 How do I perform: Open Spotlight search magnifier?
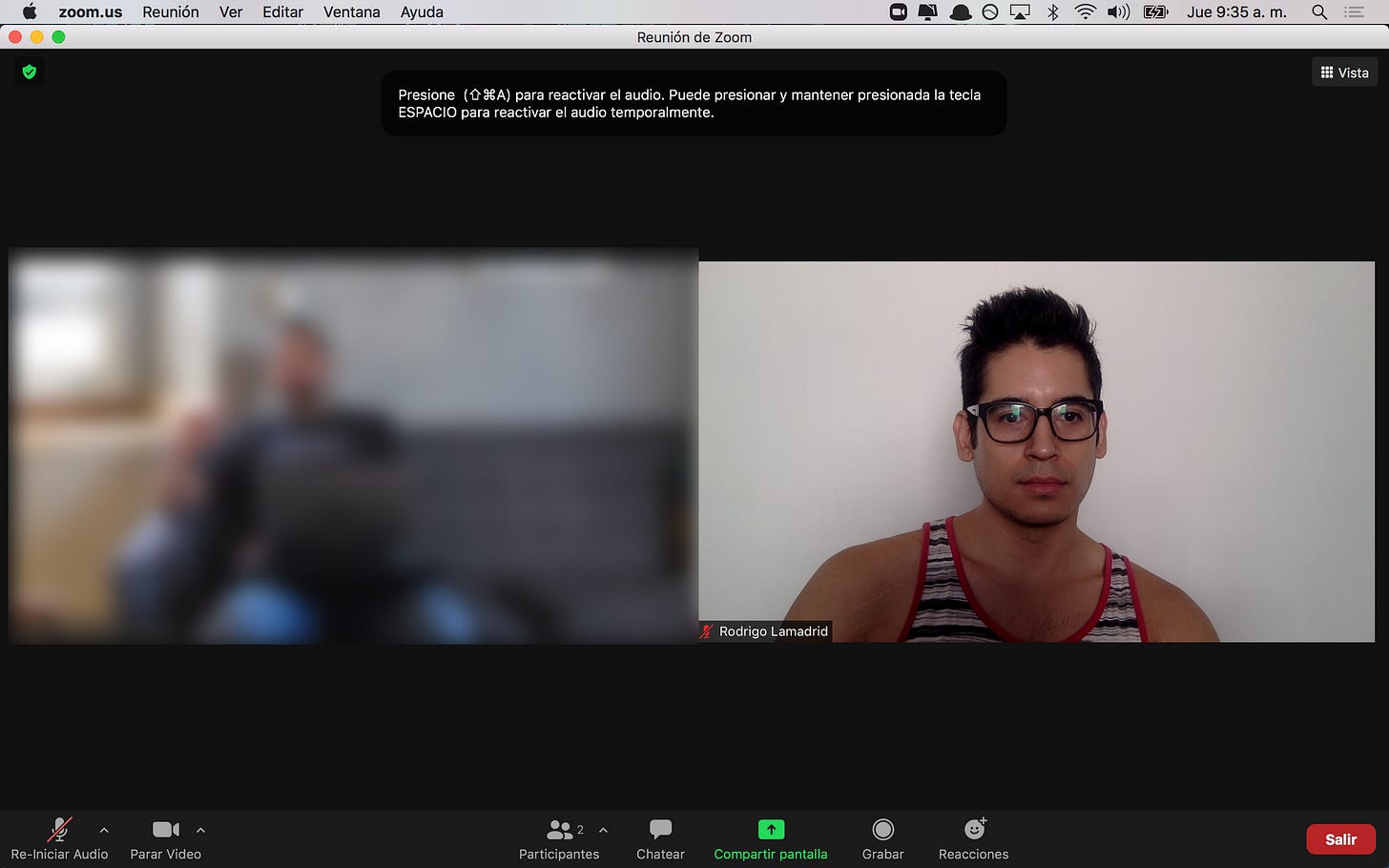pos(1319,12)
